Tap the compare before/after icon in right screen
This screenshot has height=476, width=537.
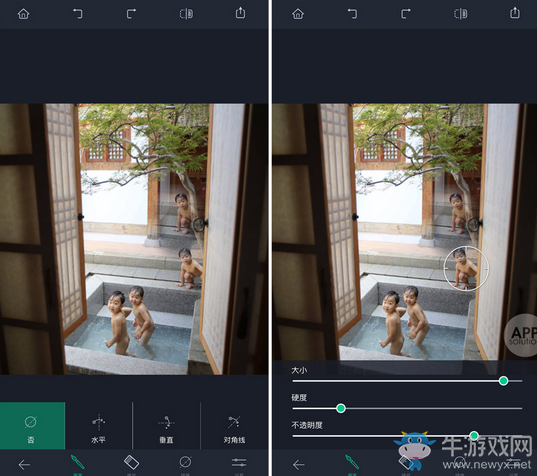pos(461,14)
